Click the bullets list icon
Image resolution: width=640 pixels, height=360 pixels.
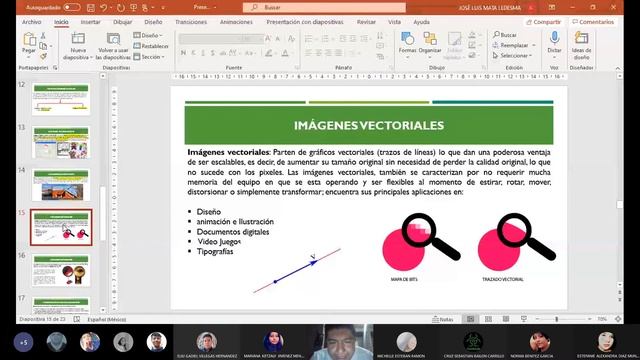coord(309,39)
